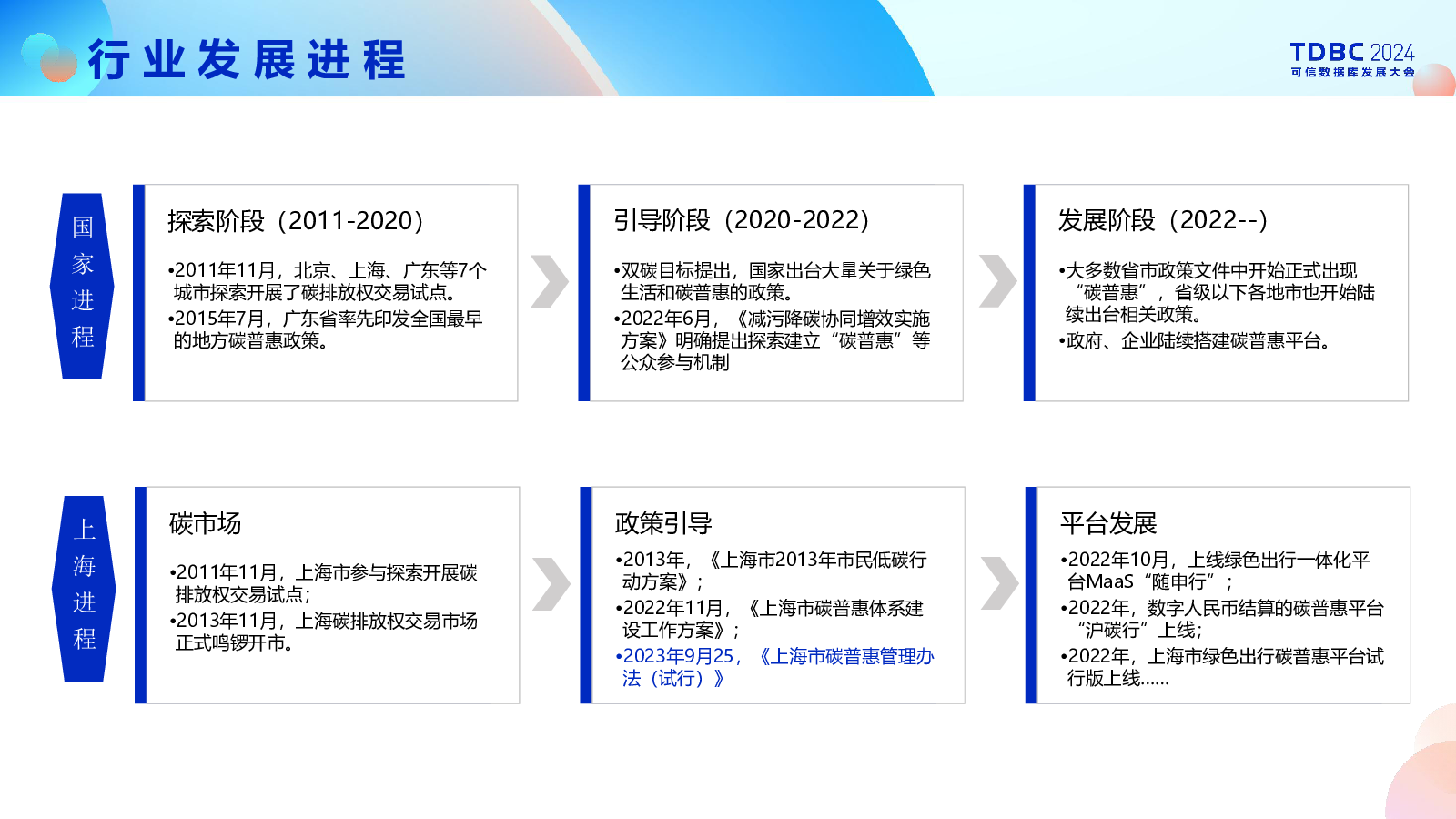
Task: Click the gray chevron arrow after 碳市场 box
Action: pyautogui.click(x=551, y=583)
